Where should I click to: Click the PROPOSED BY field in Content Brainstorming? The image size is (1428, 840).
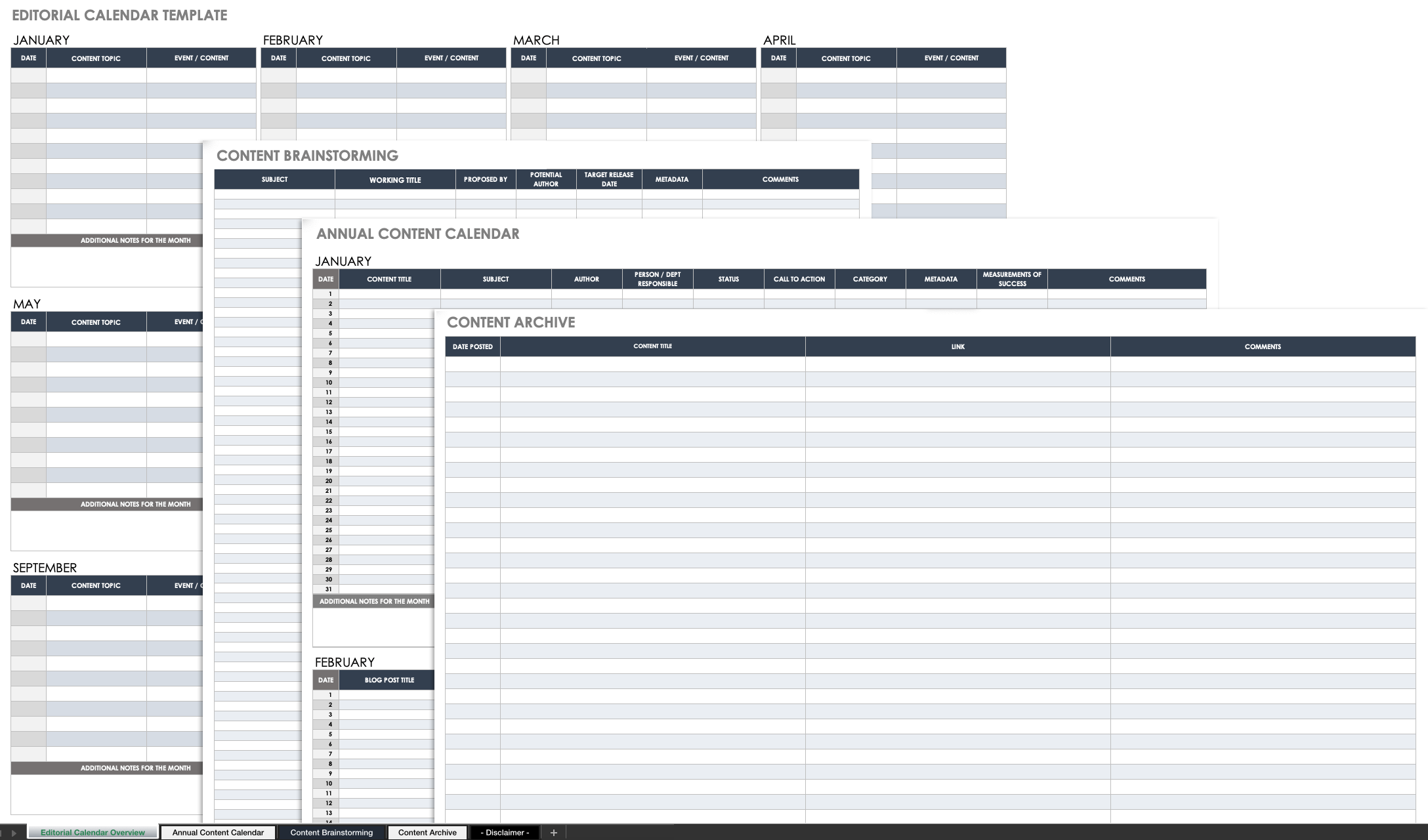click(x=483, y=179)
